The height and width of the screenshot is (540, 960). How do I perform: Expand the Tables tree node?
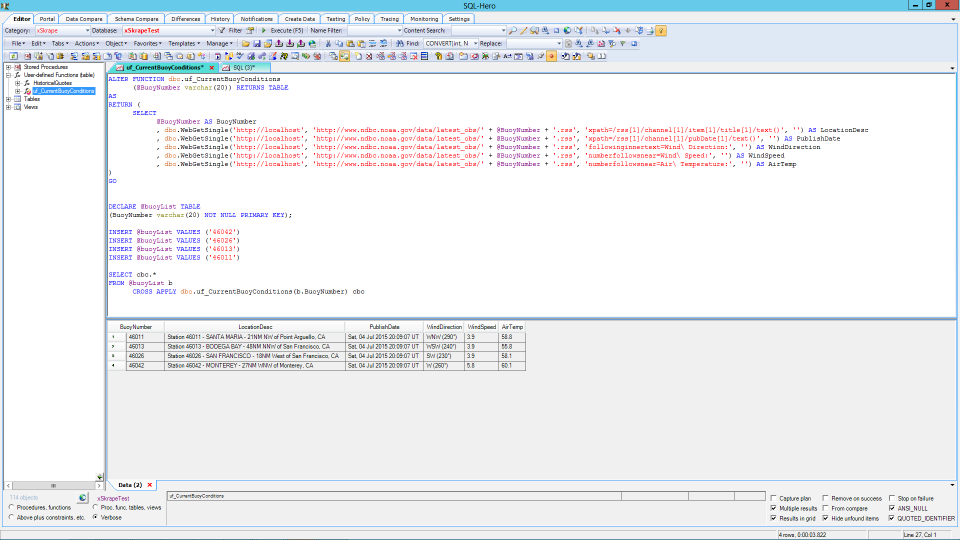point(9,99)
